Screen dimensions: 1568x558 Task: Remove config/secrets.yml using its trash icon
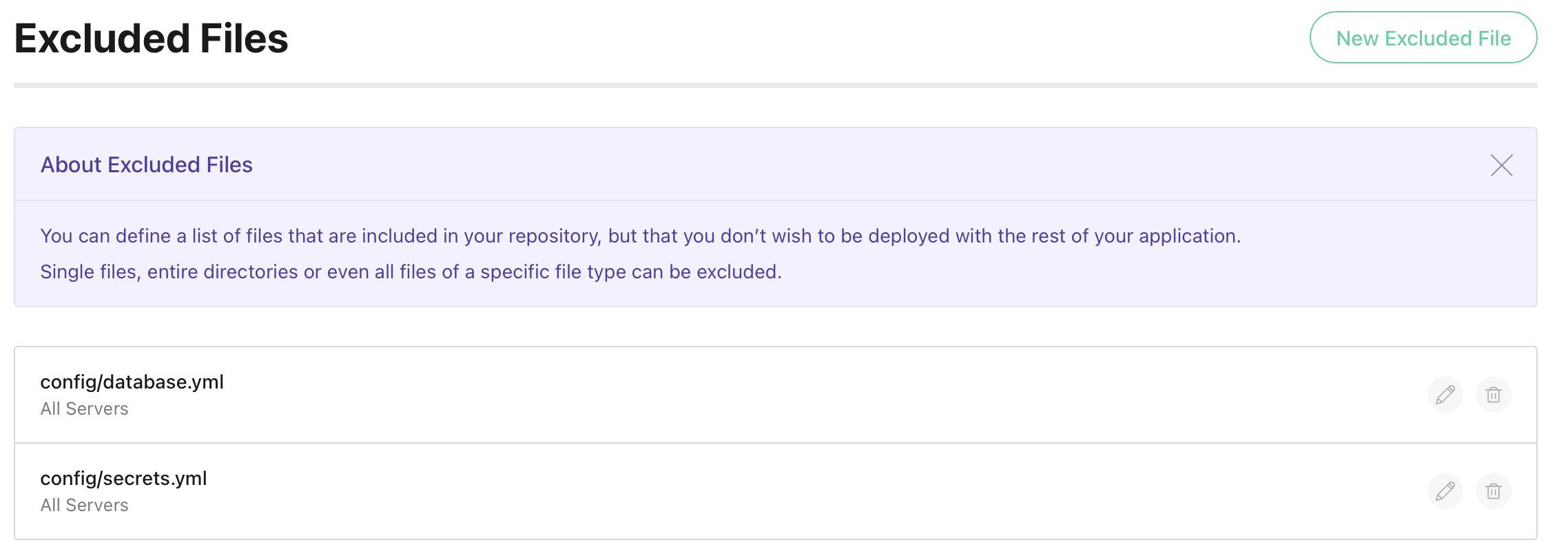pyautogui.click(x=1493, y=491)
